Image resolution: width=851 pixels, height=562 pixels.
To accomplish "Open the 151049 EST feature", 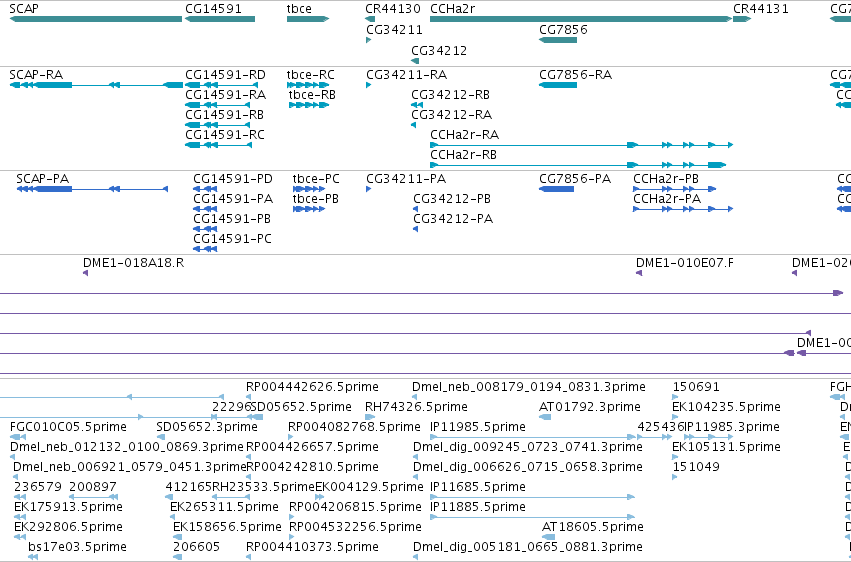I will point(675,477).
